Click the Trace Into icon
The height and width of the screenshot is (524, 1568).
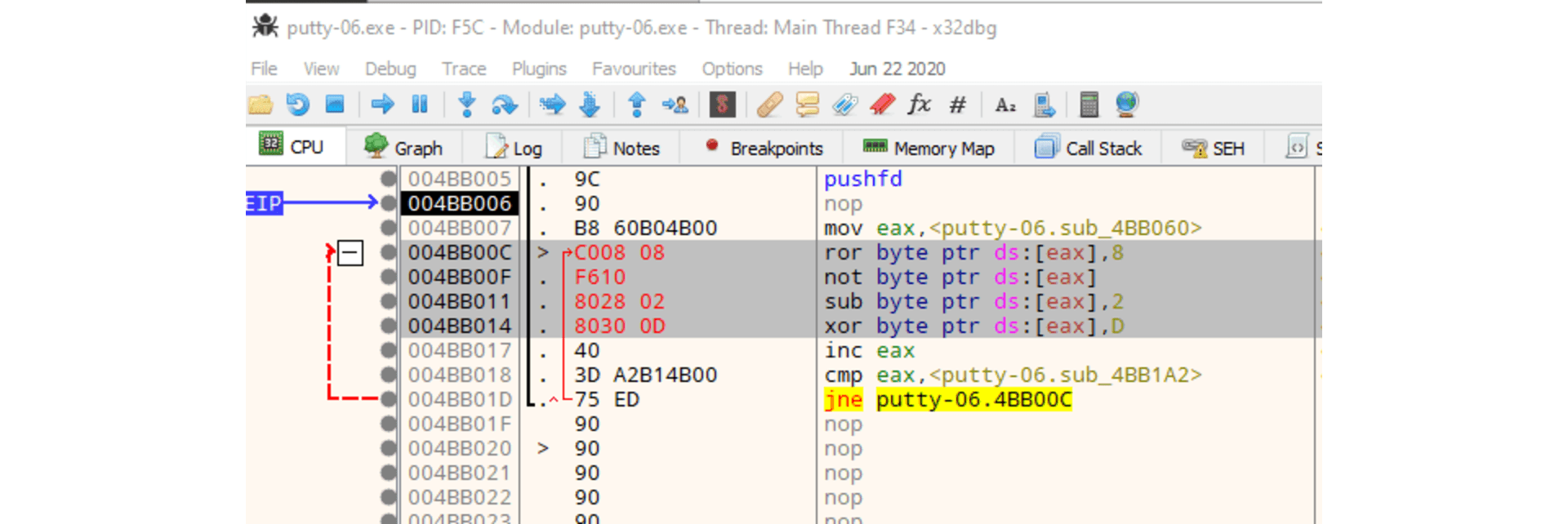click(x=552, y=104)
